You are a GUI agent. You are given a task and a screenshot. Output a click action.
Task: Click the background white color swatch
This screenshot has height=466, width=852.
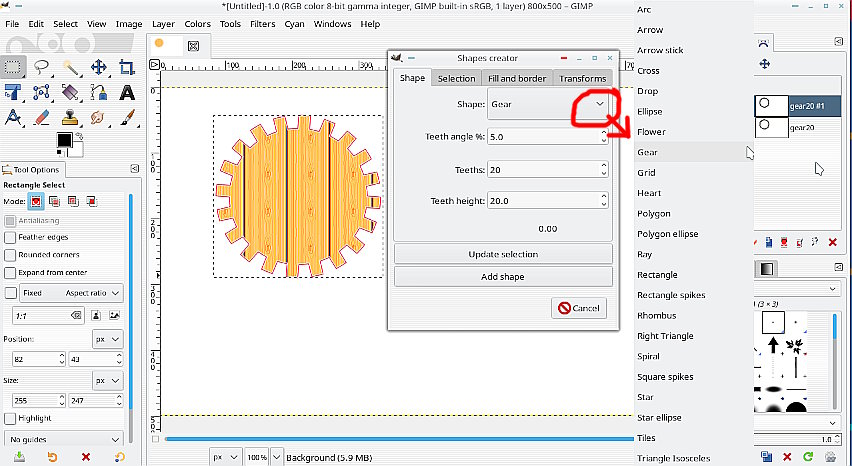(x=78, y=150)
